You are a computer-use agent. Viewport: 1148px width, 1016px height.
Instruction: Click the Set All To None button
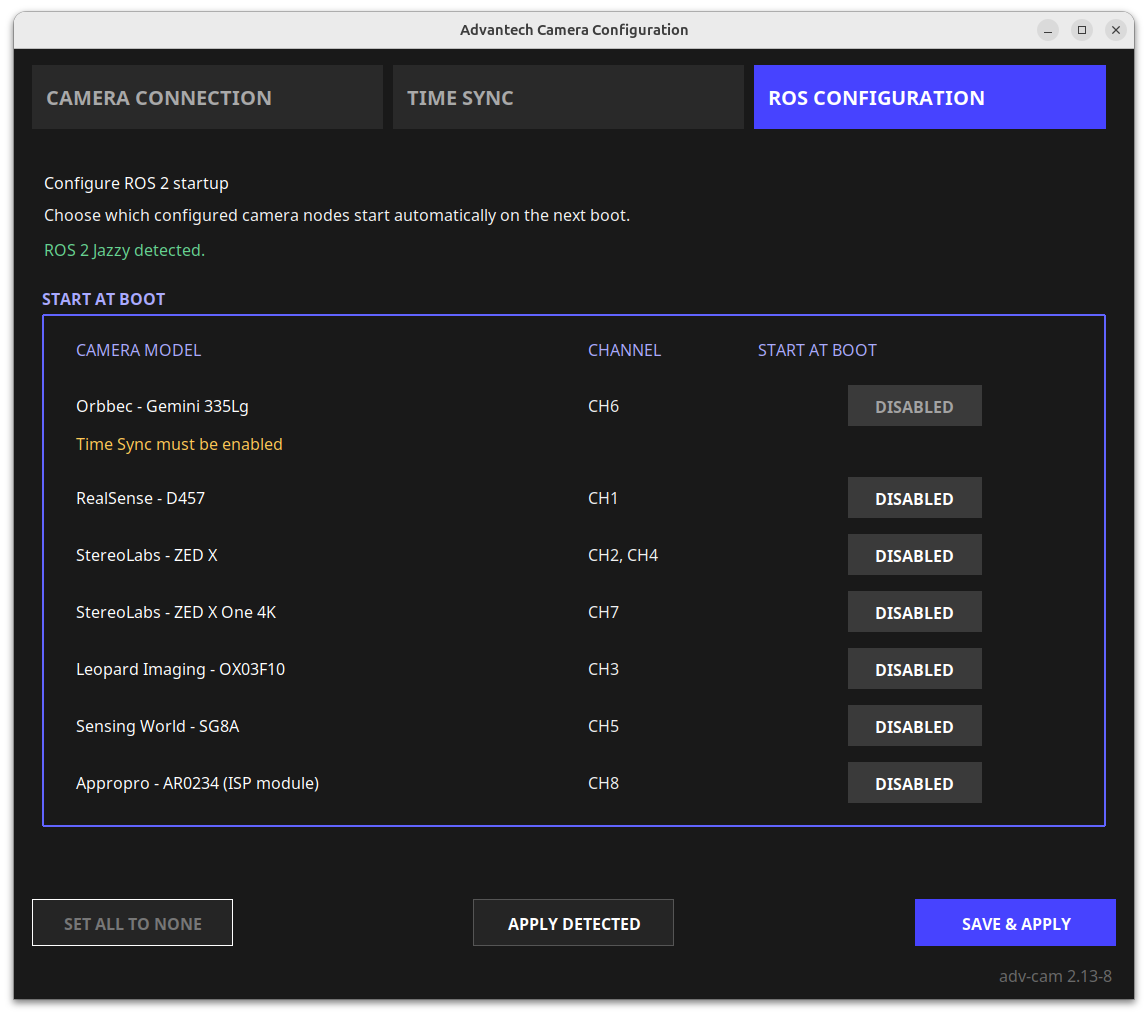pyautogui.click(x=133, y=923)
